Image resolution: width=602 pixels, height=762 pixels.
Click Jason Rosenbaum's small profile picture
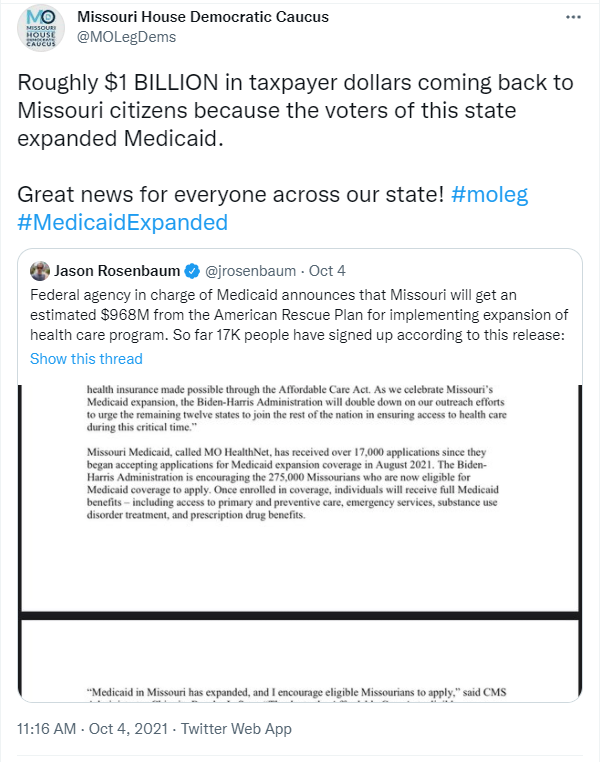point(40,271)
